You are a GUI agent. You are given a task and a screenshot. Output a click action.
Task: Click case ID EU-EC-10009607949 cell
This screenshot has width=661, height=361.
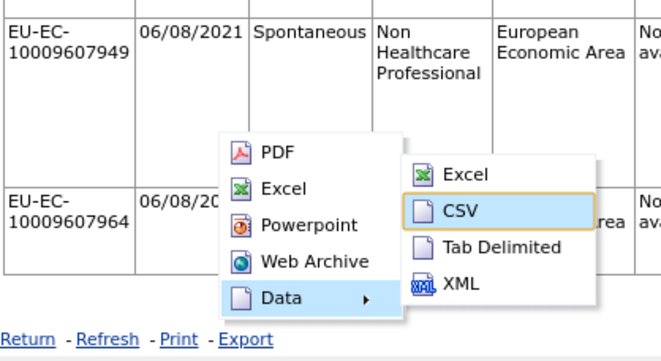(x=69, y=102)
